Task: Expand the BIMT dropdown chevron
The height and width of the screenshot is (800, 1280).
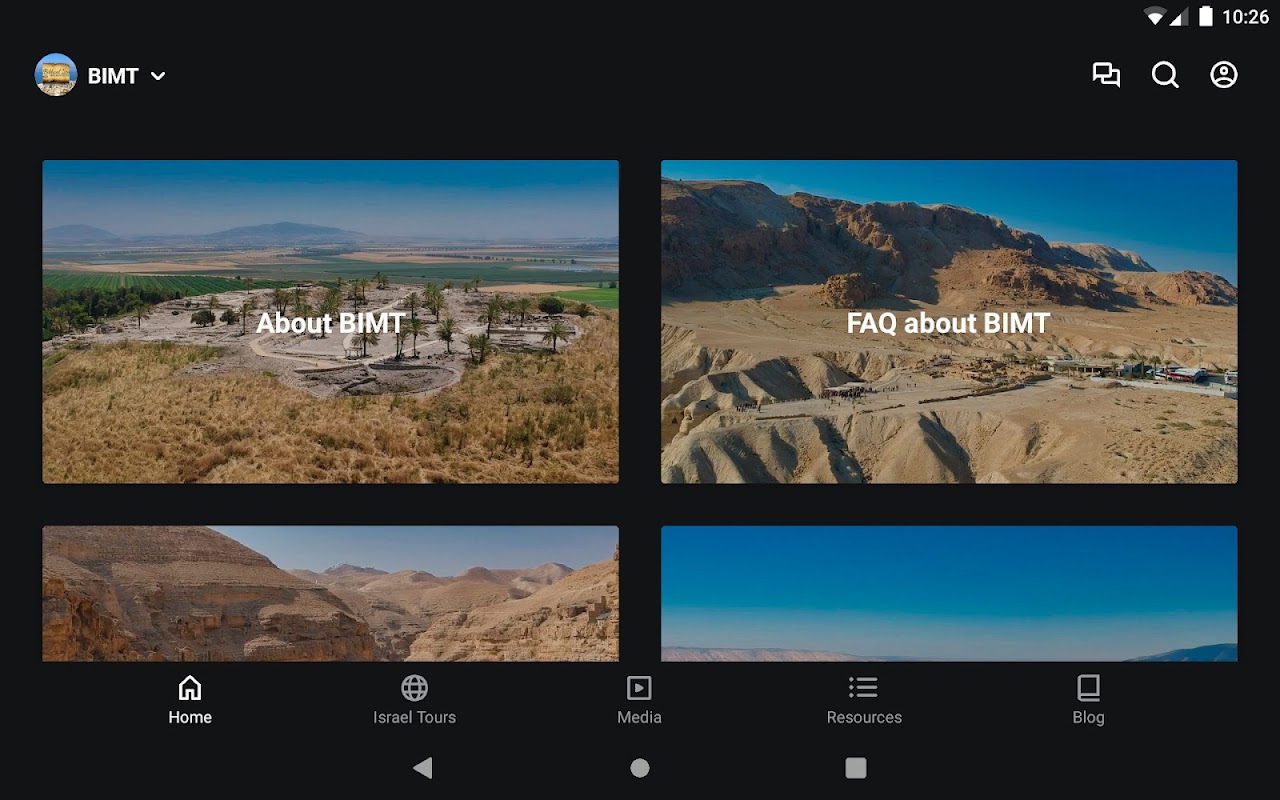Action: tap(158, 76)
